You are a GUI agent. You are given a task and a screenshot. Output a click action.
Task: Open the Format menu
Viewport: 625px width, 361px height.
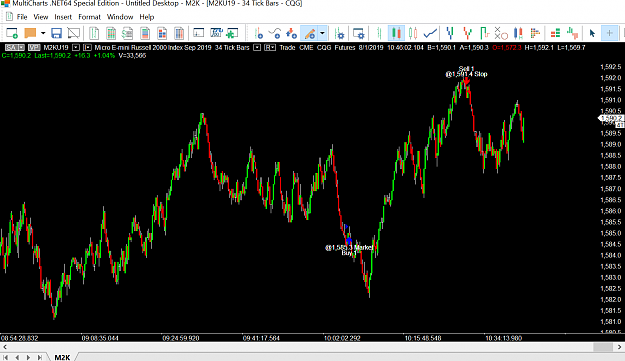(89, 17)
